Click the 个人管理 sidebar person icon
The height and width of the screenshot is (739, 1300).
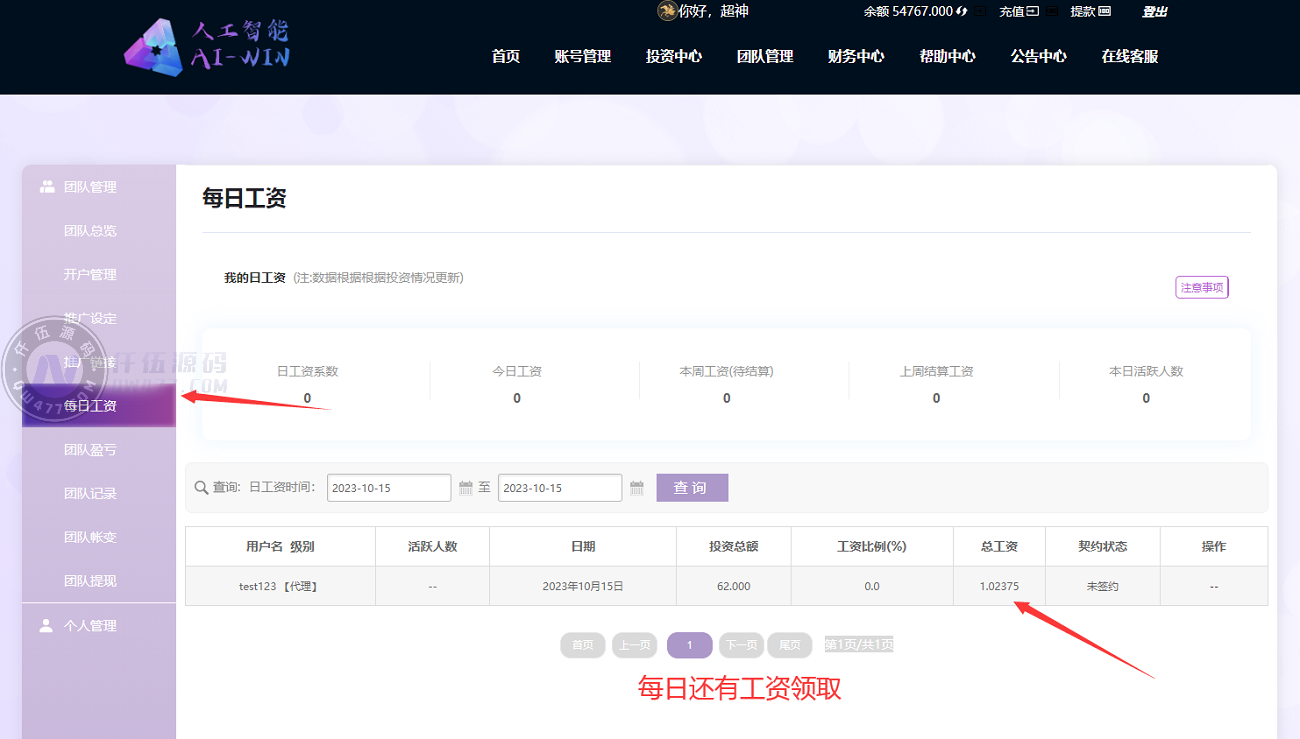tap(46, 626)
